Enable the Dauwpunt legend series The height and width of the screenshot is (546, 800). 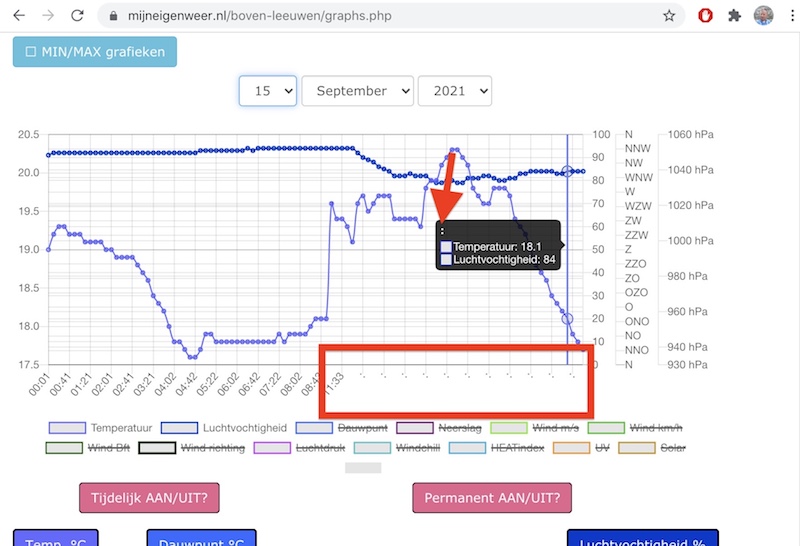(334, 428)
